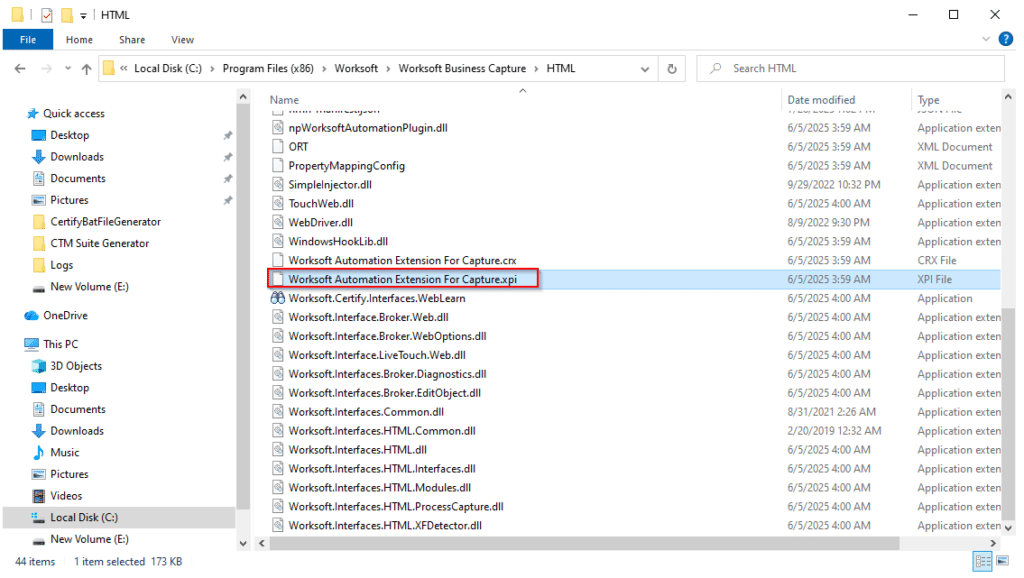
Task: Select WindowsHookLib.dll file
Action: coord(338,242)
